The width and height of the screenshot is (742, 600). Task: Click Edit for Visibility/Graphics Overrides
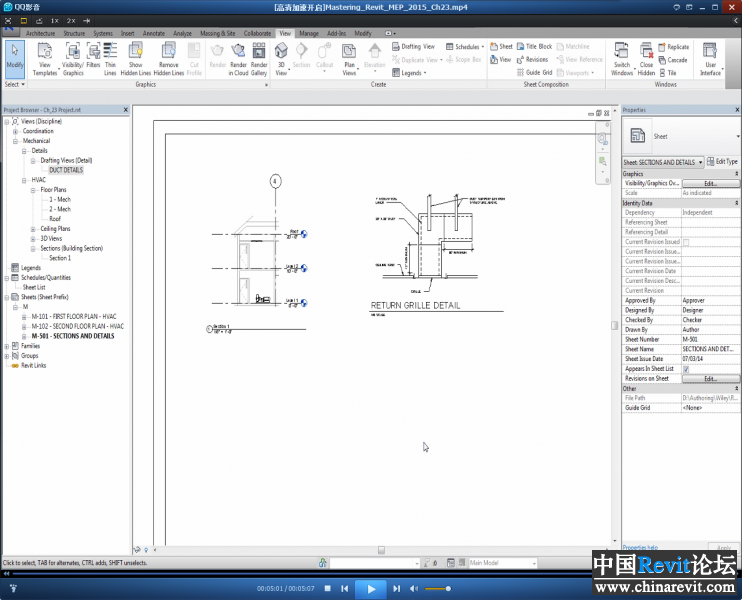(711, 184)
